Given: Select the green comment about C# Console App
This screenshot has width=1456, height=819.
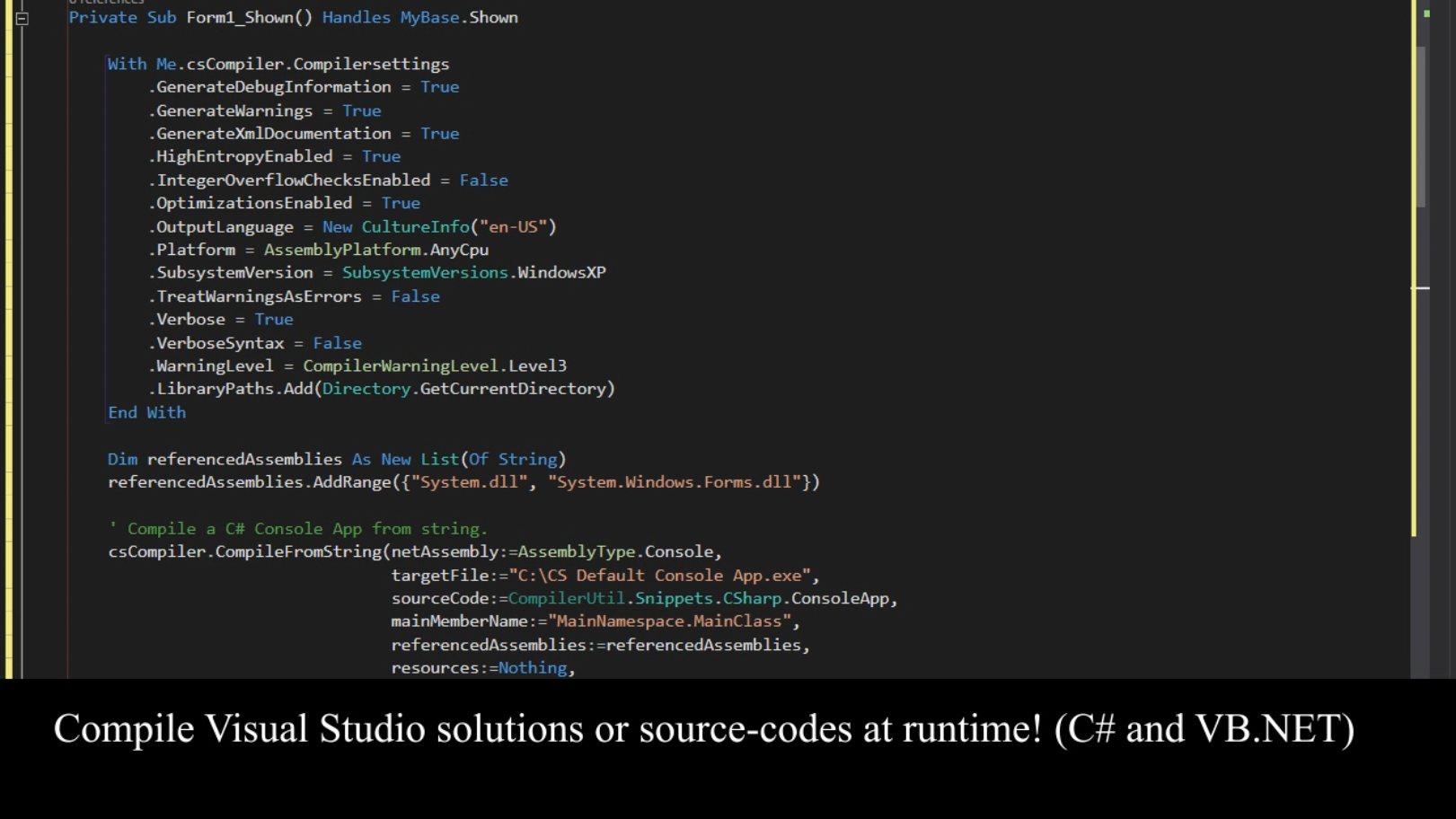Looking at the screenshot, I should point(296,528).
